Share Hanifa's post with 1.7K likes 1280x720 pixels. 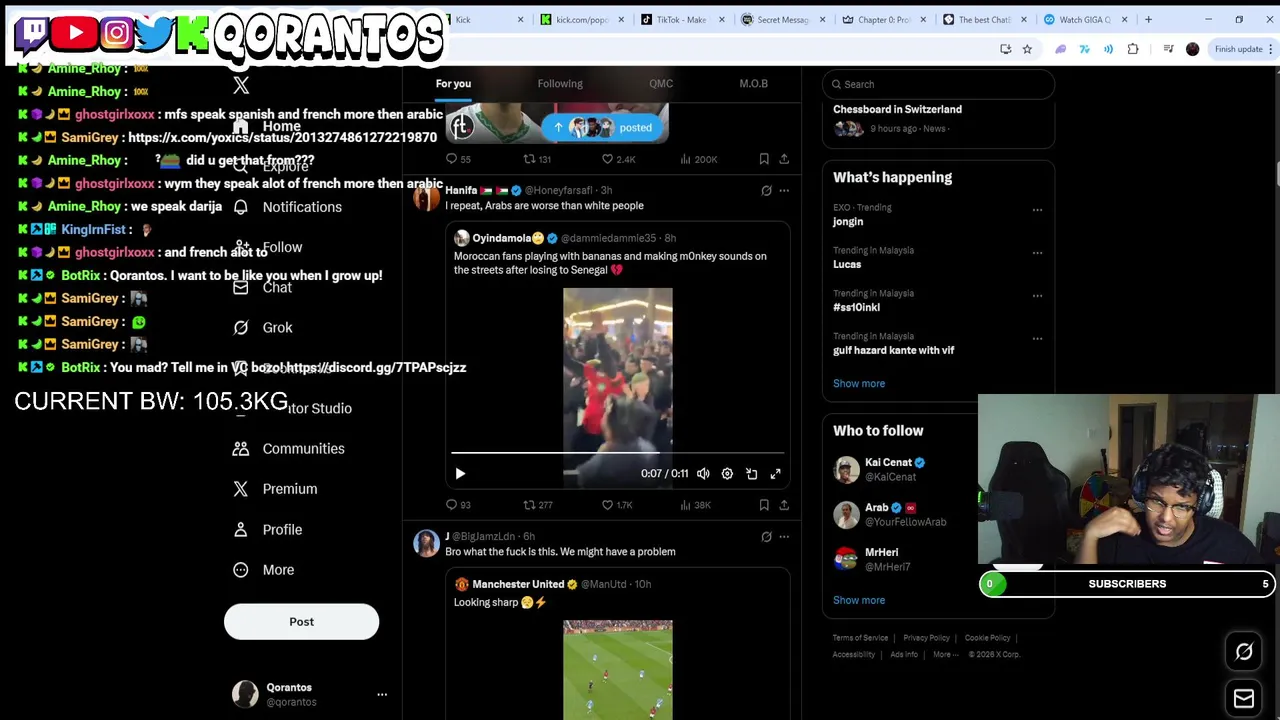[x=784, y=505]
